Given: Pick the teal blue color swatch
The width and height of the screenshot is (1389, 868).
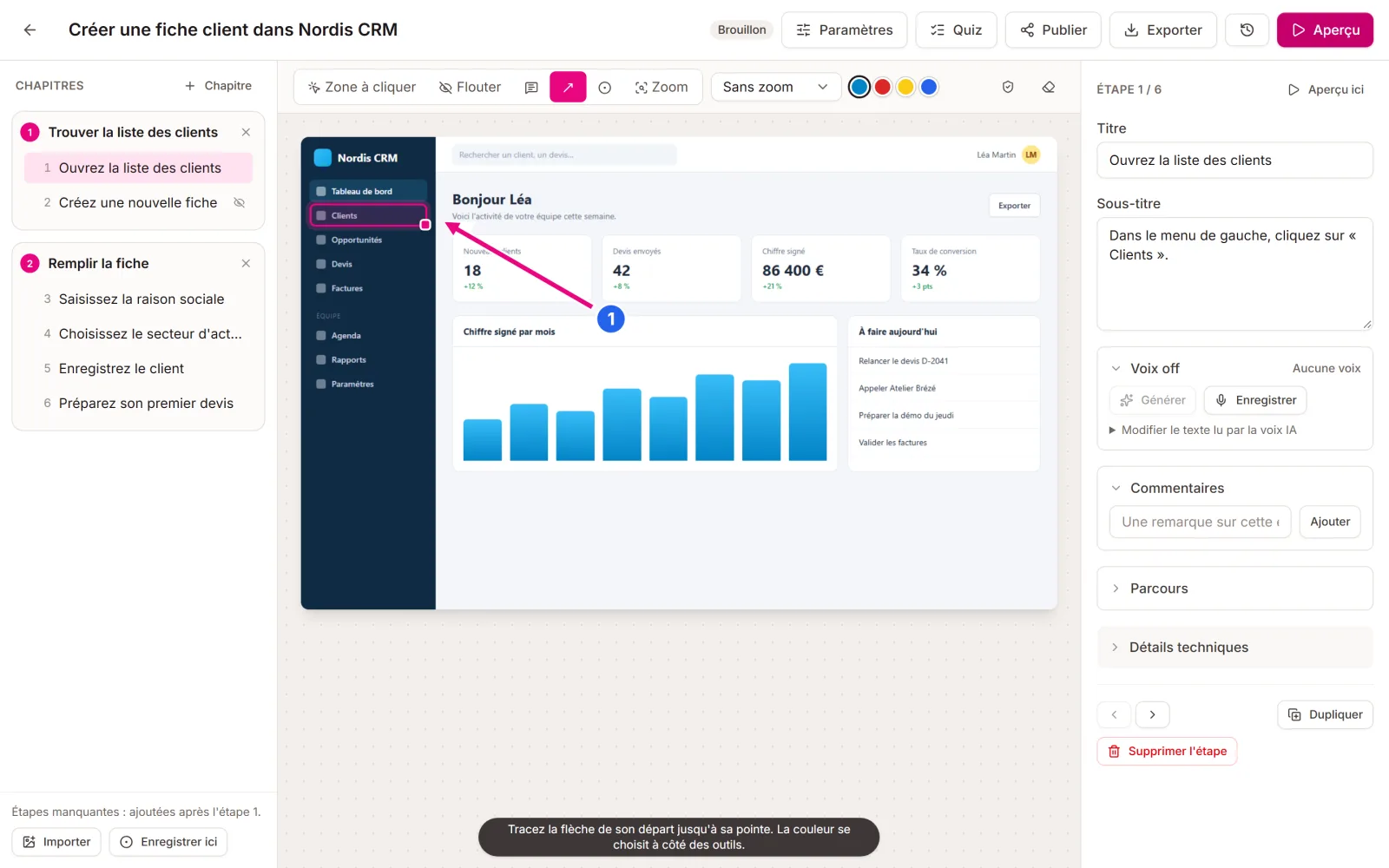Looking at the screenshot, I should coord(859,87).
